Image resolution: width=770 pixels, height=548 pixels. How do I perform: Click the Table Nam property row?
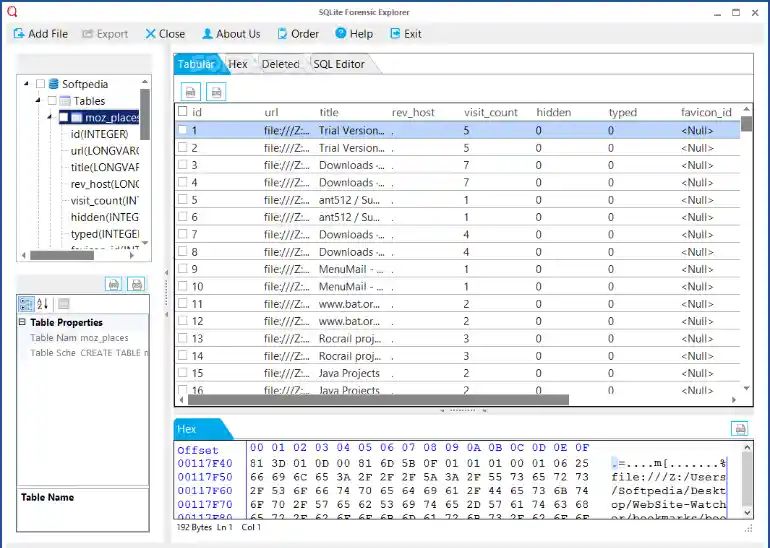point(83,338)
